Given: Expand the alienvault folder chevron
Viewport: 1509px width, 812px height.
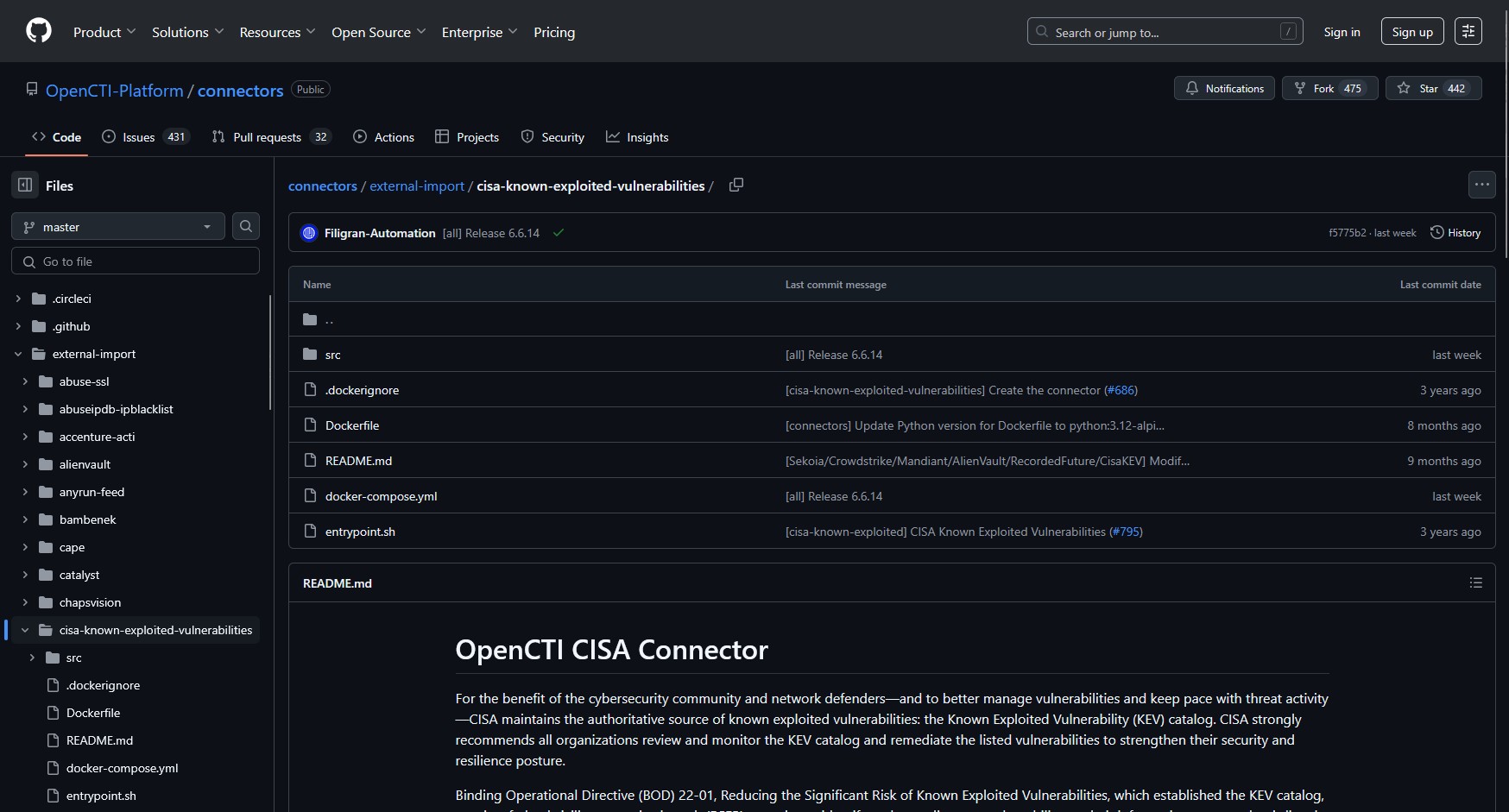Looking at the screenshot, I should [x=25, y=464].
